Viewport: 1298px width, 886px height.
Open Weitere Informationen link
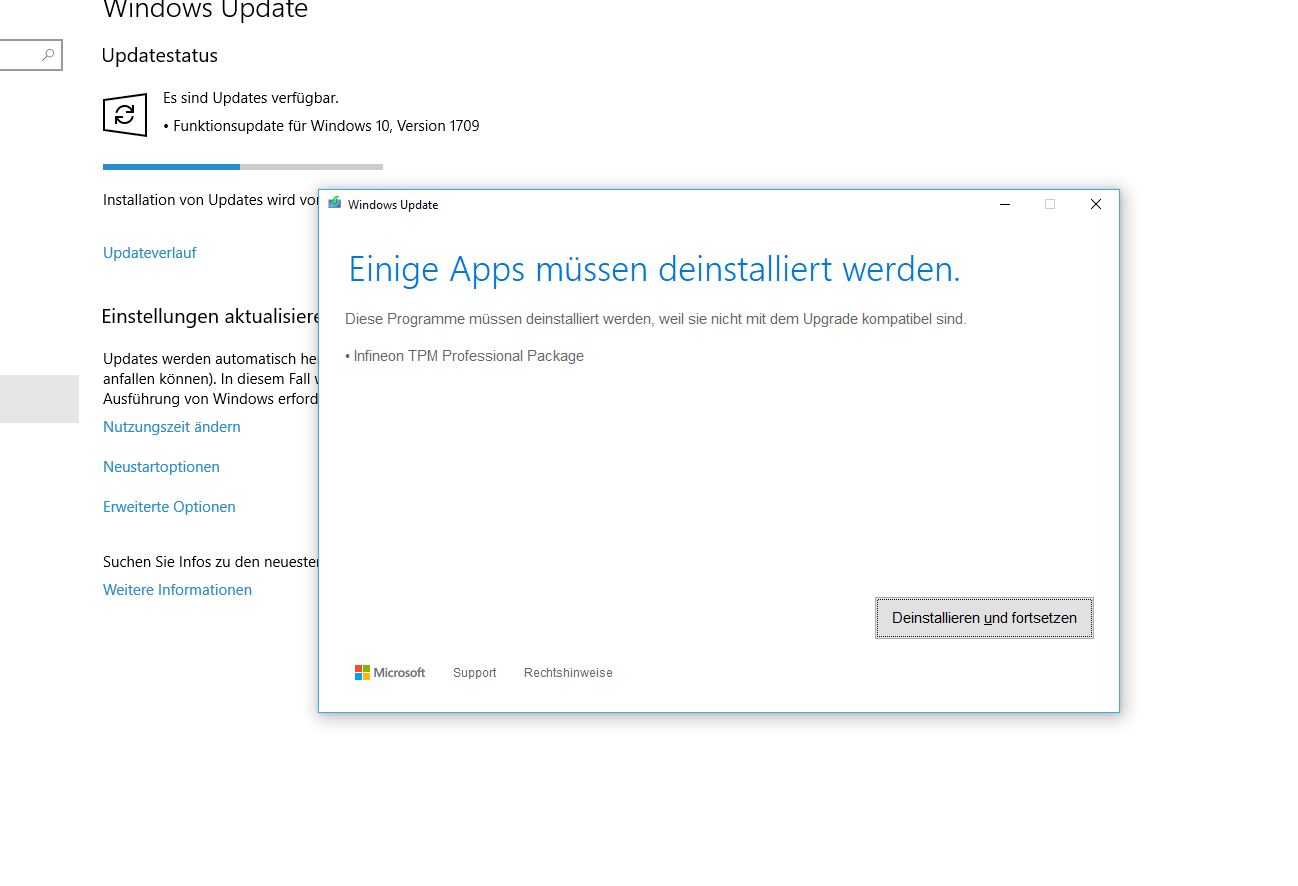pos(177,590)
